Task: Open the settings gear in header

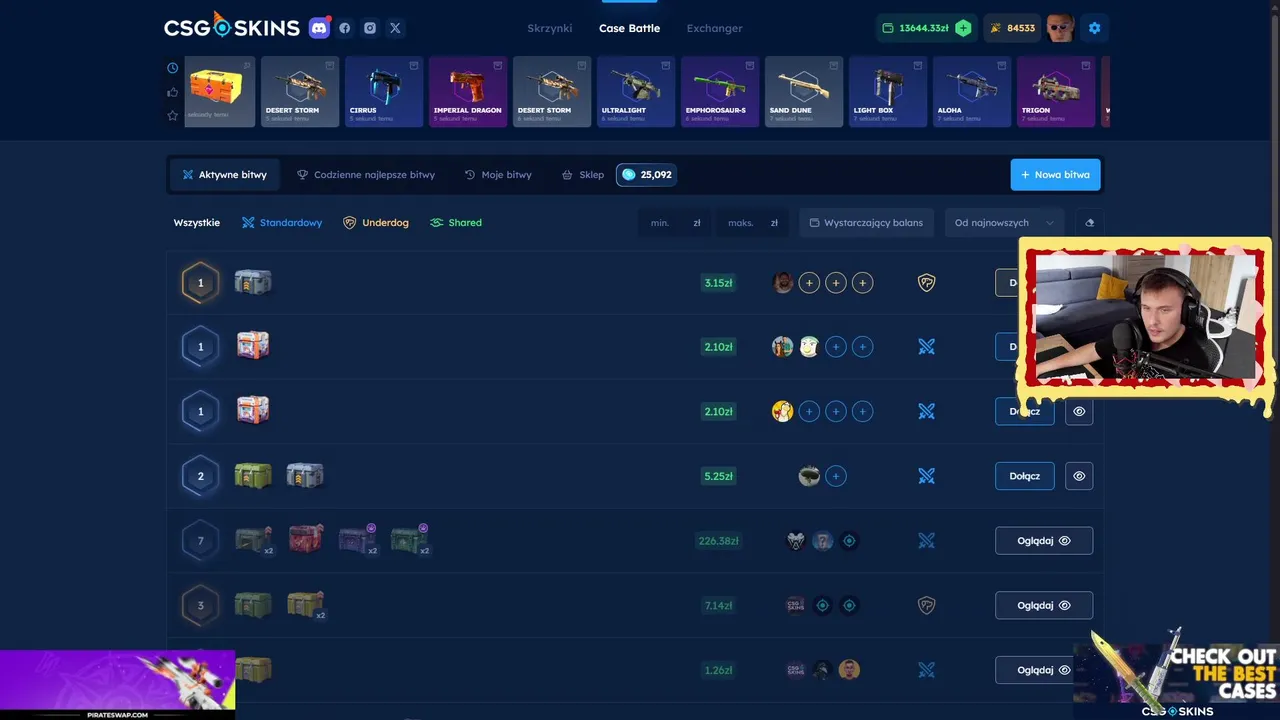Action: [x=1094, y=28]
